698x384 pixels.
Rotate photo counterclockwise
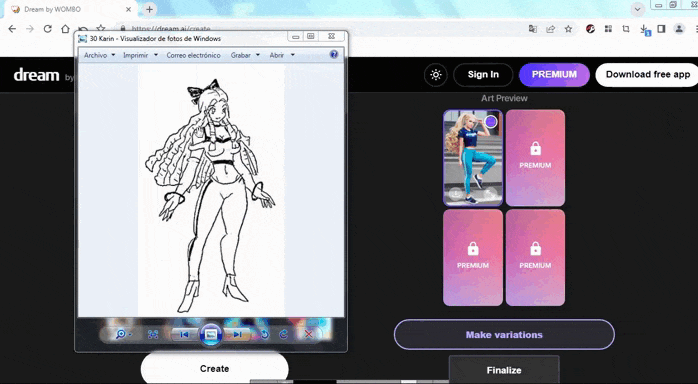[x=264, y=334]
